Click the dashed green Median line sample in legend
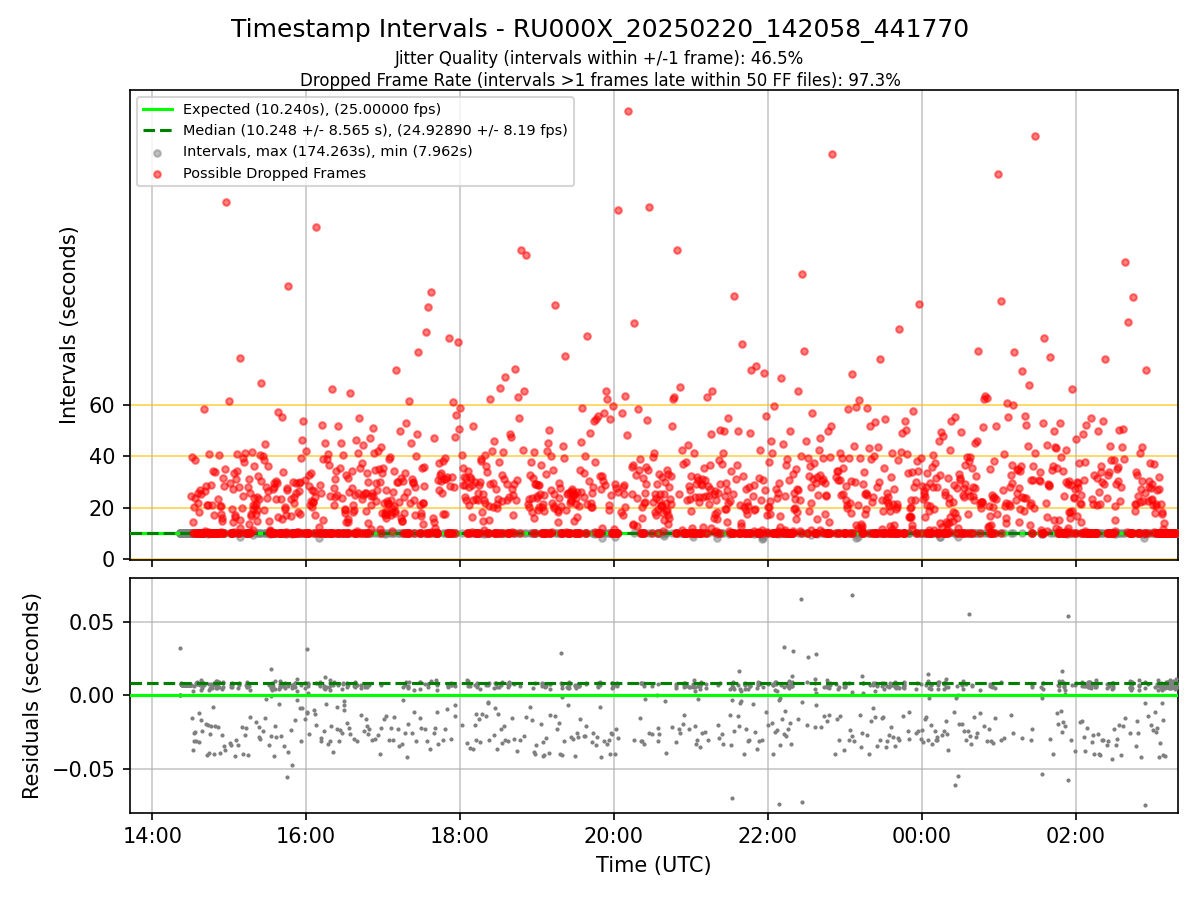This screenshot has height=900, width=1200. point(158,130)
